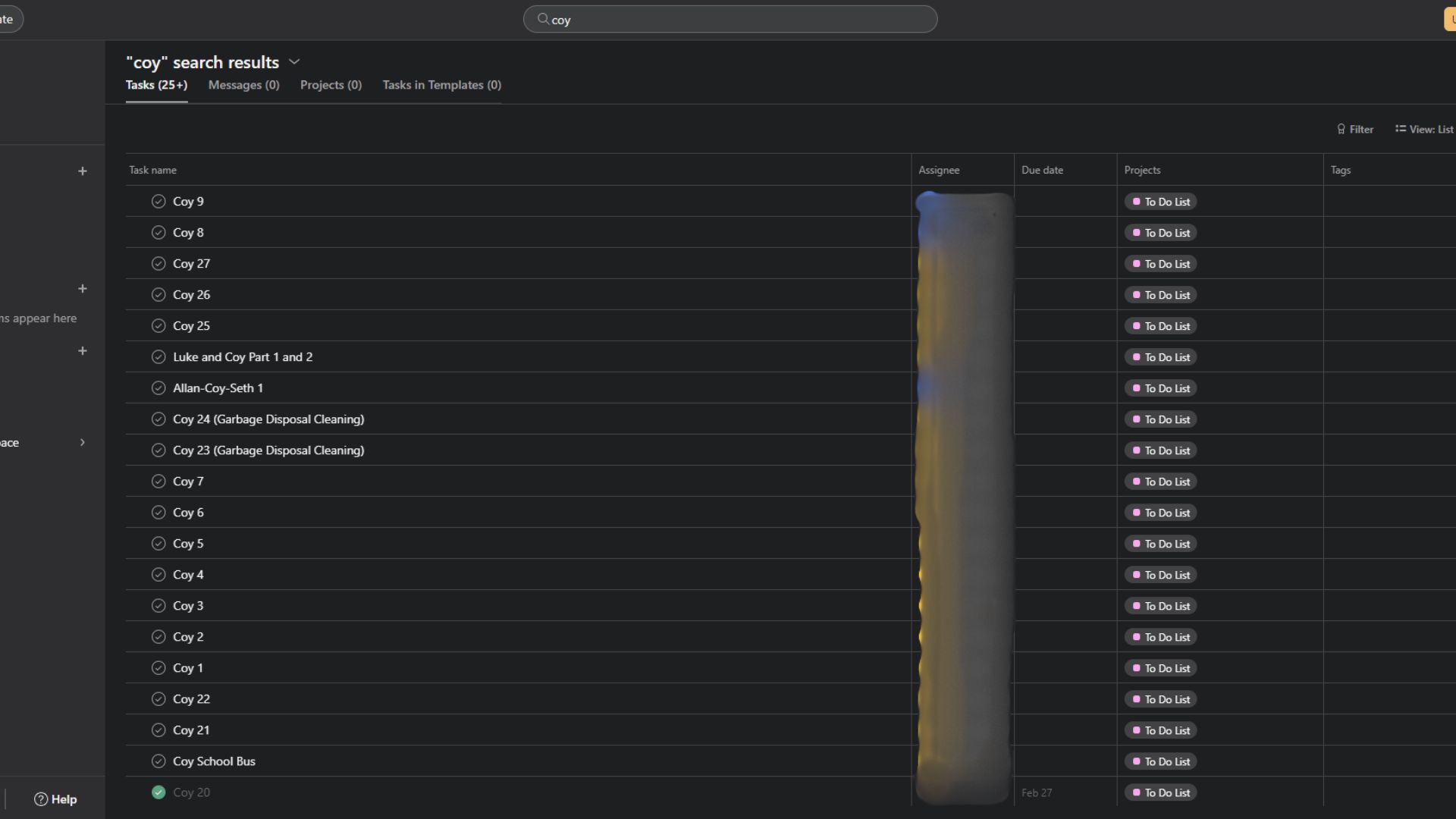Expand the search results title dropdown

(294, 62)
